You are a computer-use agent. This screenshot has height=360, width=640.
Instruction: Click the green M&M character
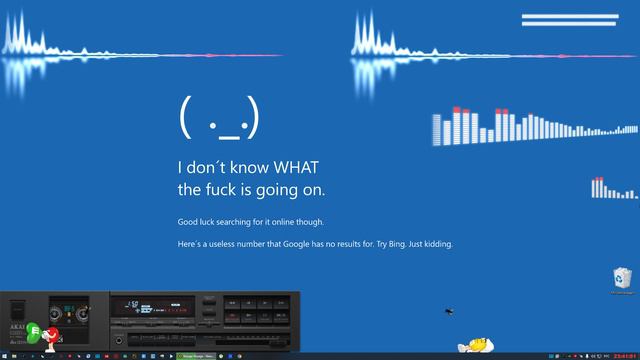[x=33, y=333]
